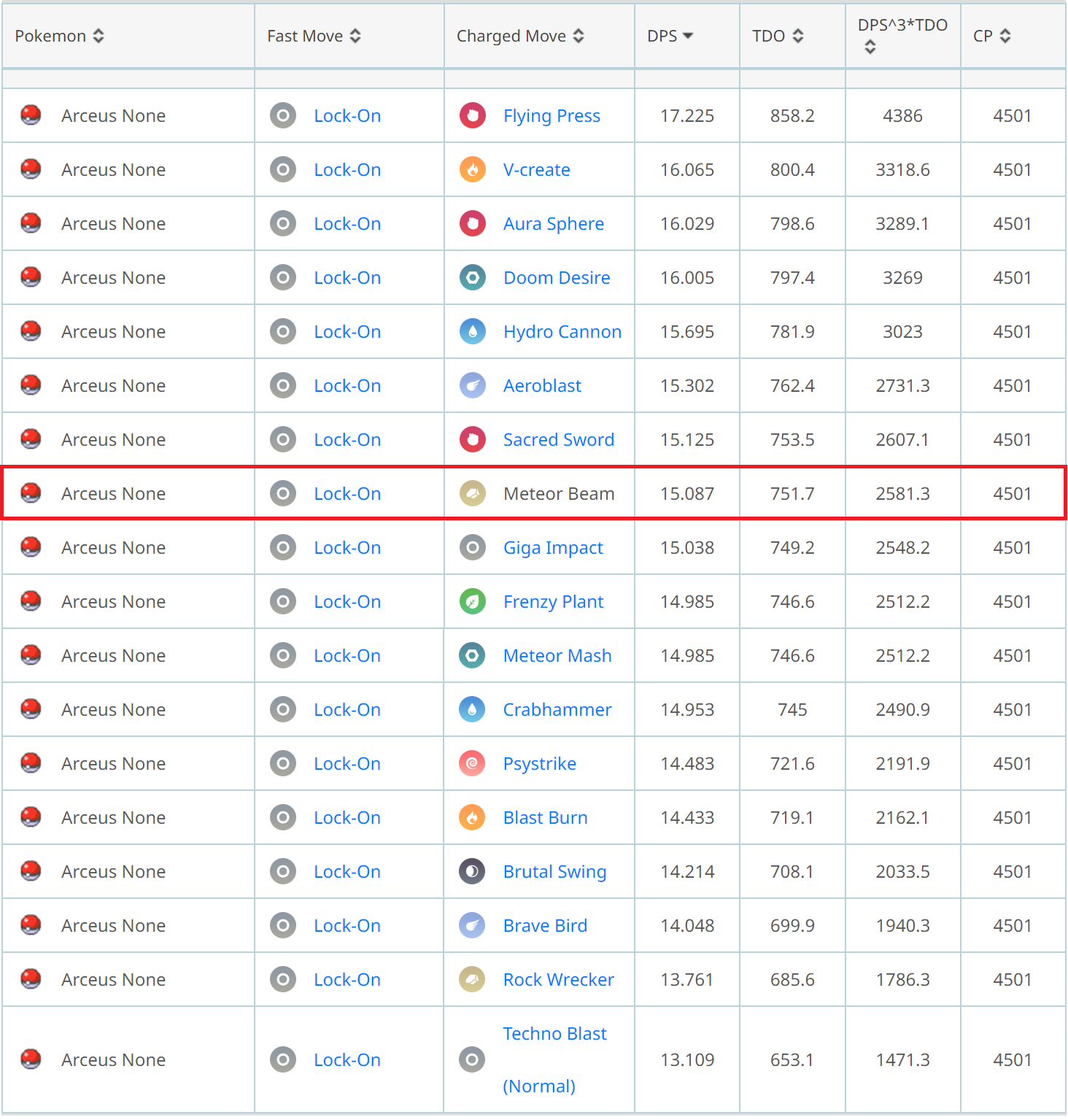The height and width of the screenshot is (1120, 1068).
Task: Open the Aura Sphere move link
Action: point(553,223)
